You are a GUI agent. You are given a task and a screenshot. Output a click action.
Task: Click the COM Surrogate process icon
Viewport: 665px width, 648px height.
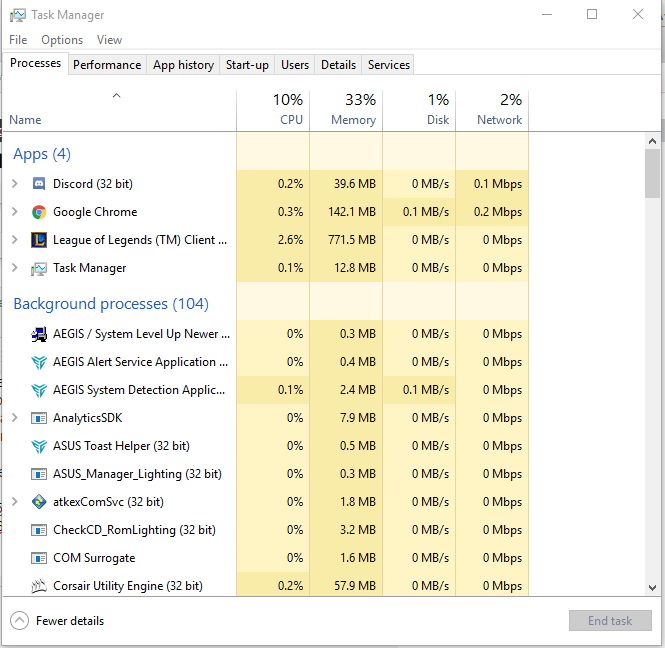pos(39,558)
